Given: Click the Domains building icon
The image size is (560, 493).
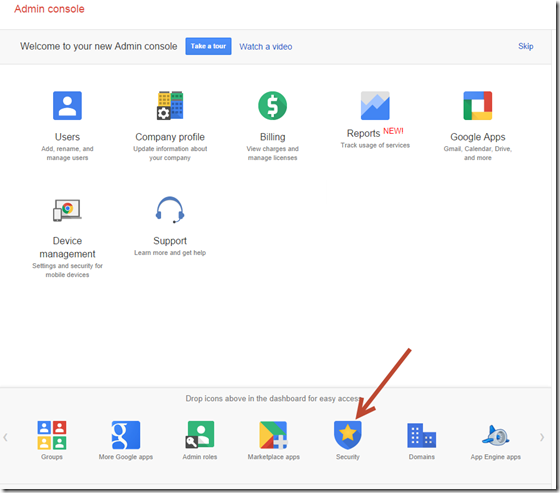Looking at the screenshot, I should [422, 435].
